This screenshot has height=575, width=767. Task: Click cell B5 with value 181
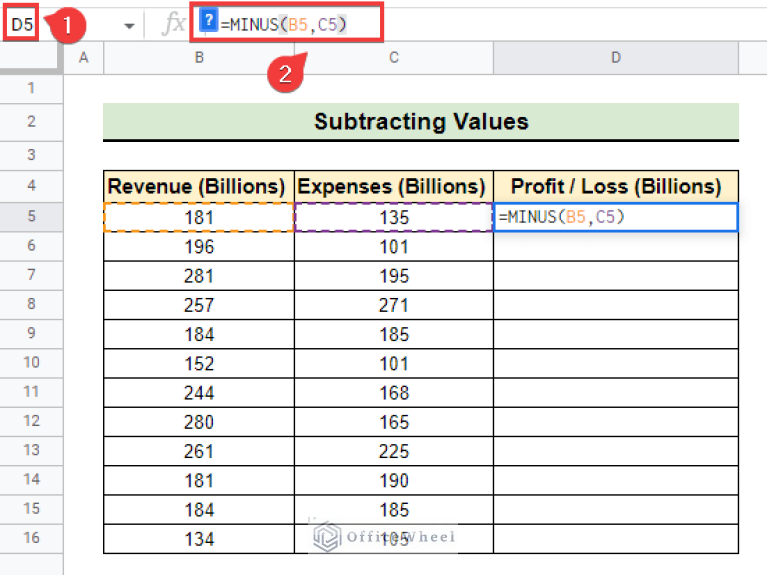coord(198,217)
